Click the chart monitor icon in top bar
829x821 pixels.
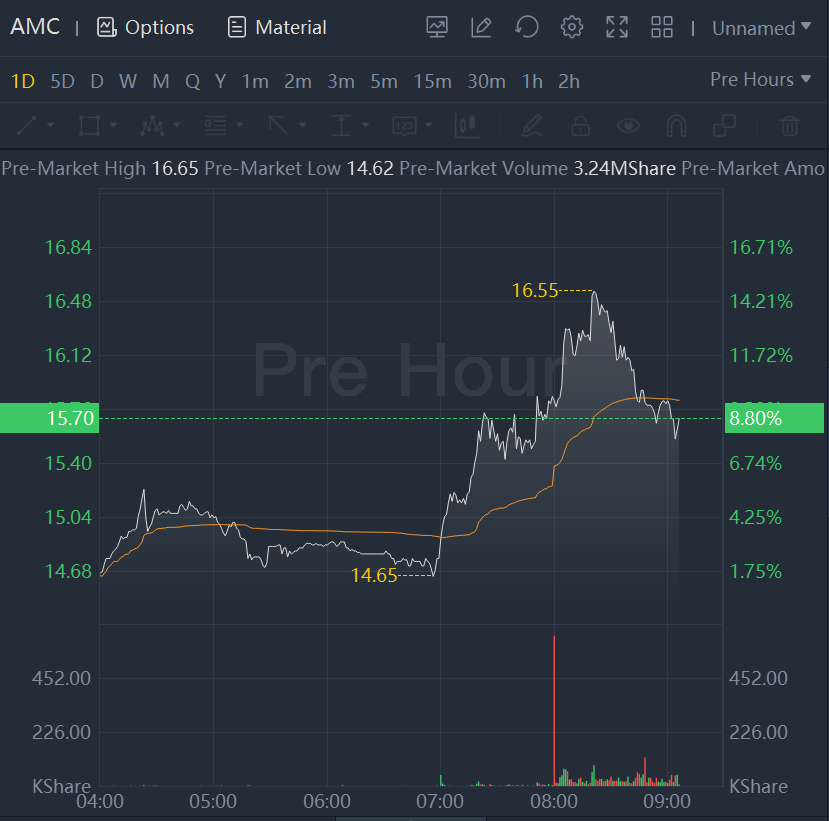pos(437,27)
